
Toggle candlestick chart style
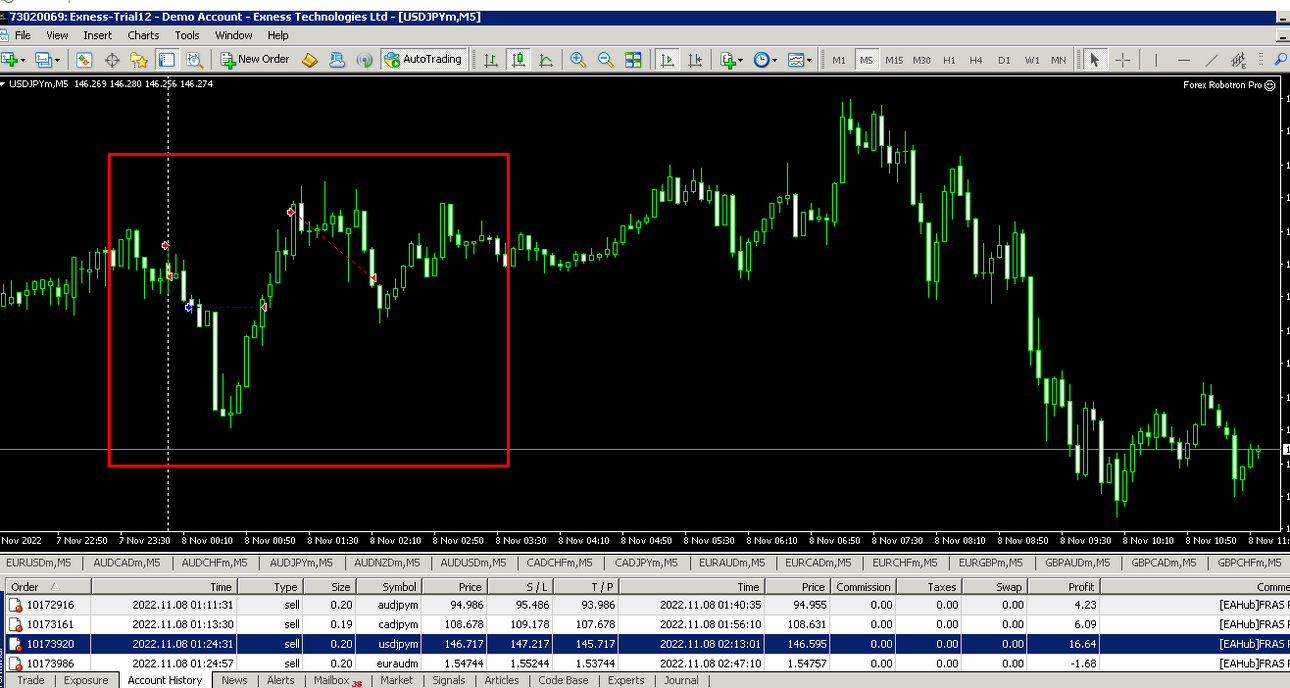[x=518, y=60]
